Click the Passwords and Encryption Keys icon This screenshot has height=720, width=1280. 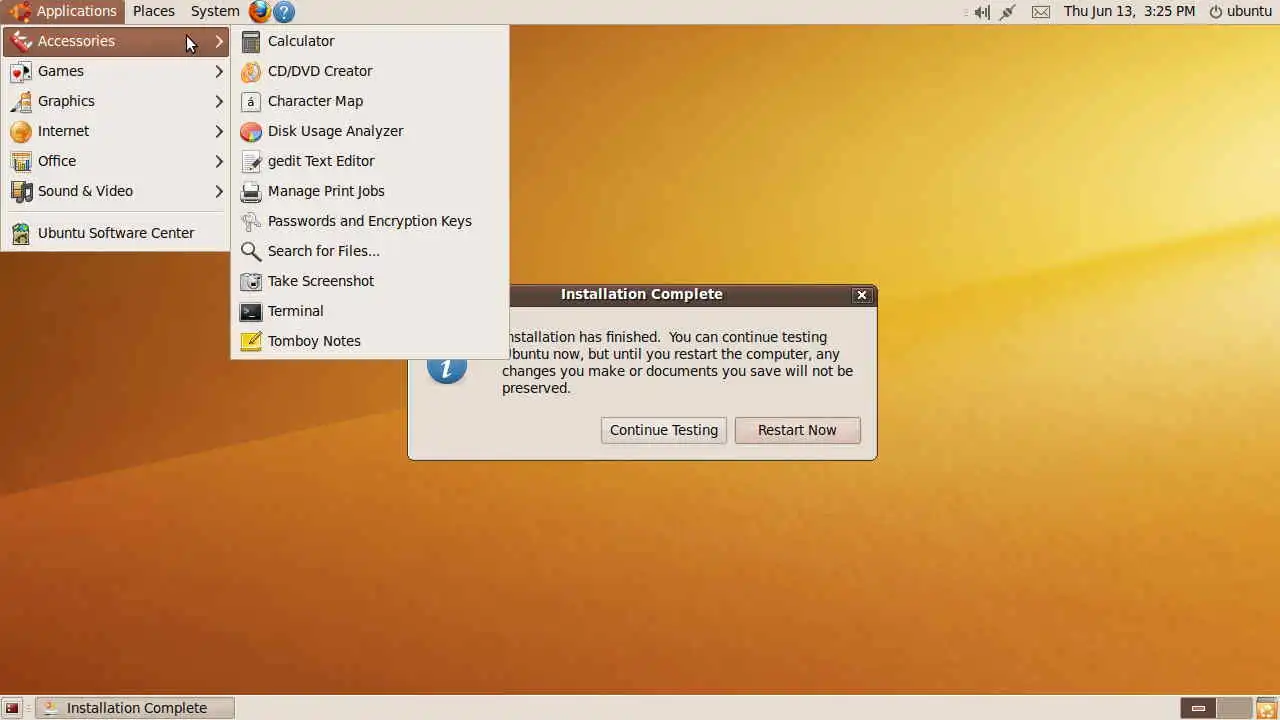click(251, 221)
